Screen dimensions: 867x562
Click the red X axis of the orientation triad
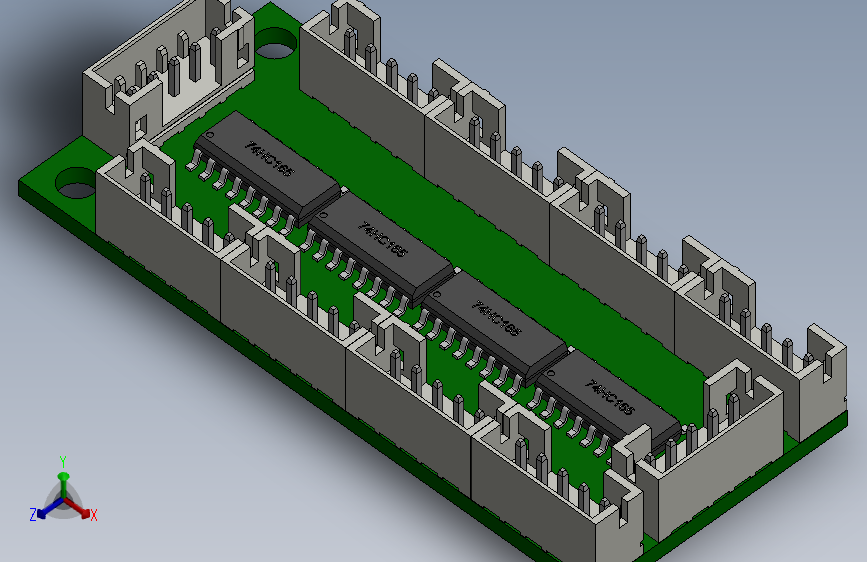pyautogui.click(x=78, y=508)
